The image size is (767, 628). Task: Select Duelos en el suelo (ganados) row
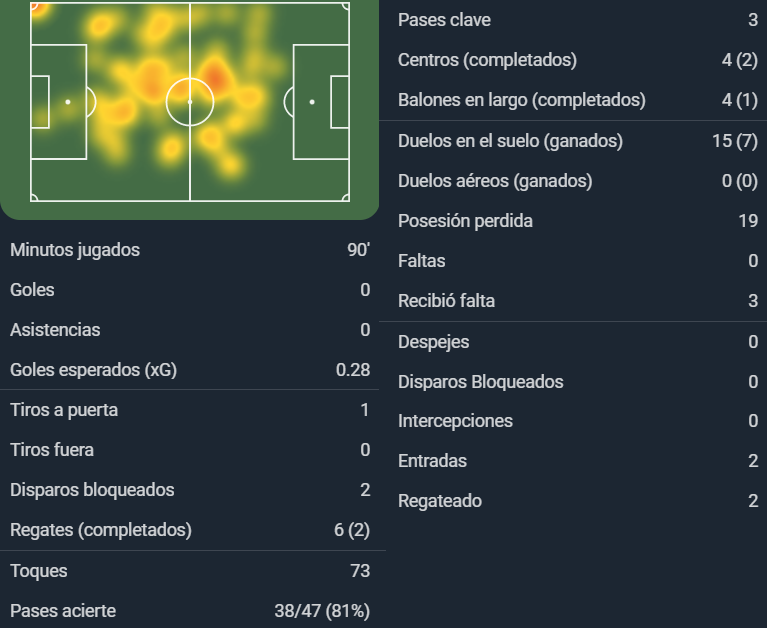pyautogui.click(x=573, y=141)
